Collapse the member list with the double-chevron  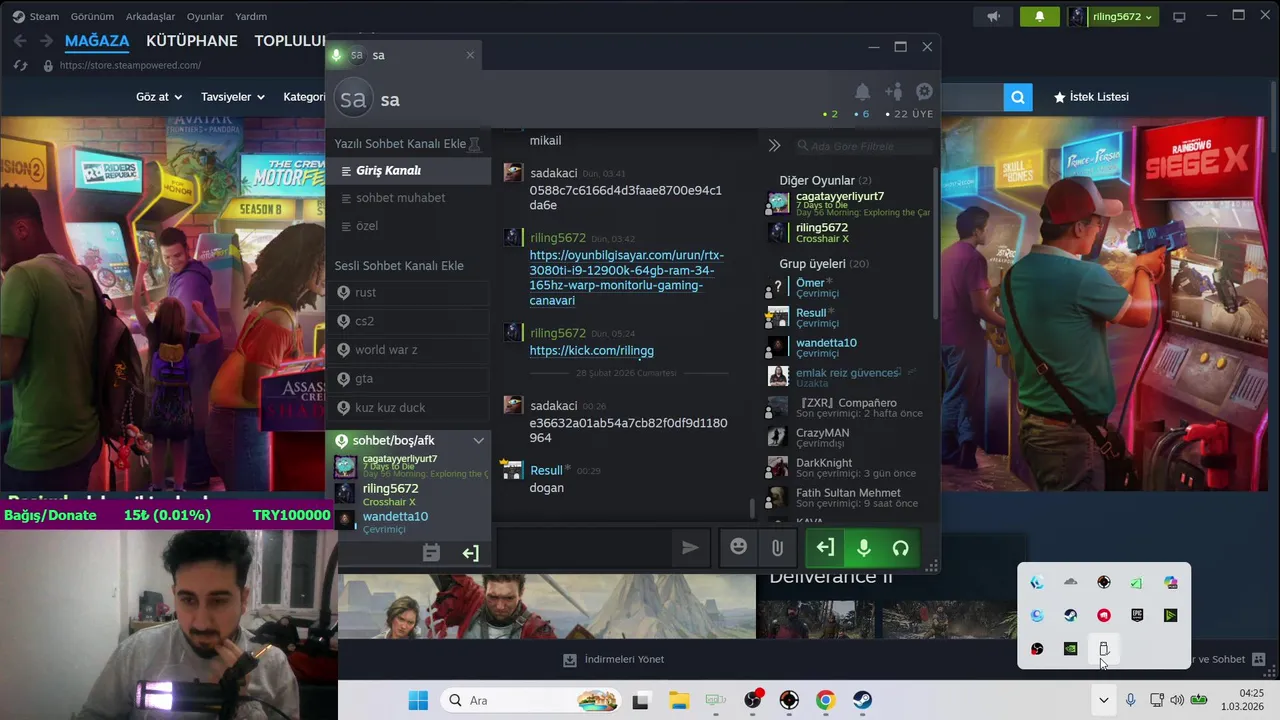pos(774,145)
